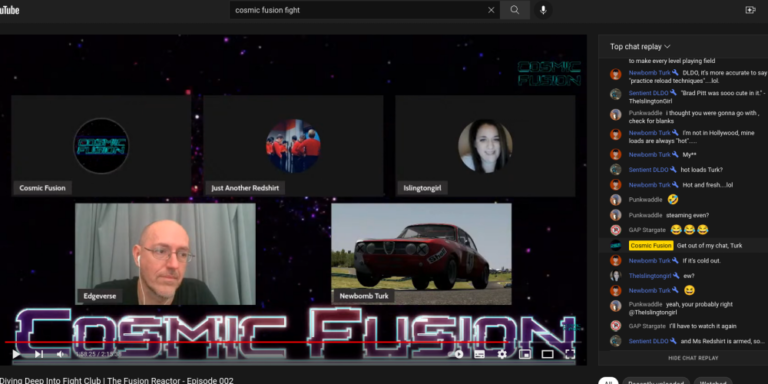Open the player settings gear
Image resolution: width=768 pixels, height=384 pixels.
tap(502, 354)
